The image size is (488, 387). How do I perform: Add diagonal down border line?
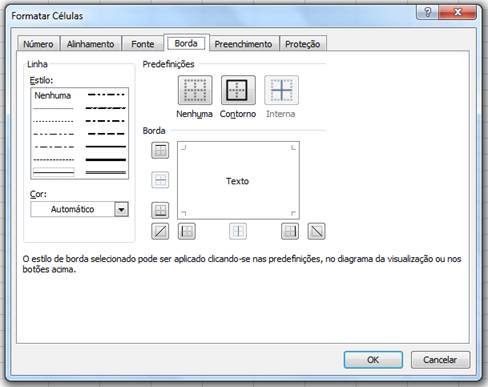pyautogui.click(x=316, y=231)
